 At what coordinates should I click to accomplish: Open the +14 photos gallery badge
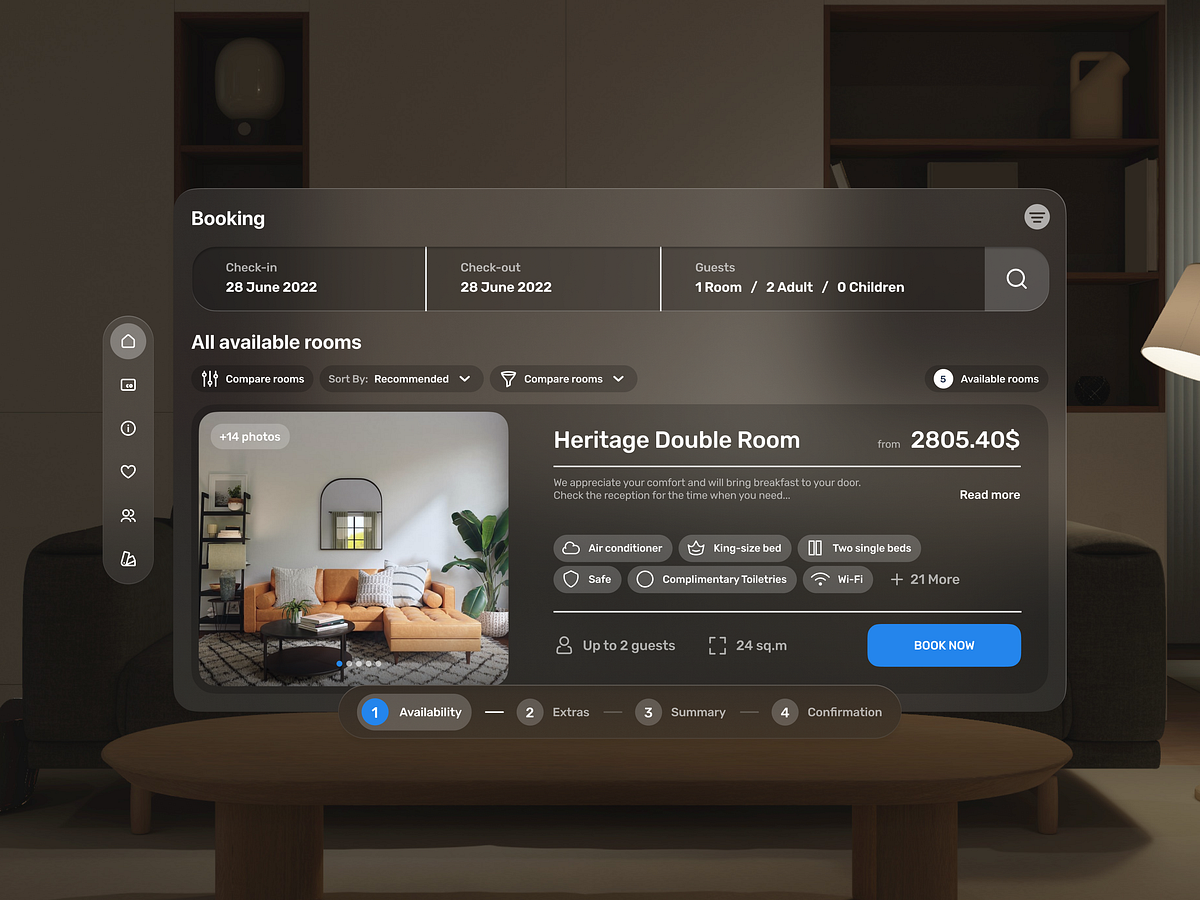(249, 436)
